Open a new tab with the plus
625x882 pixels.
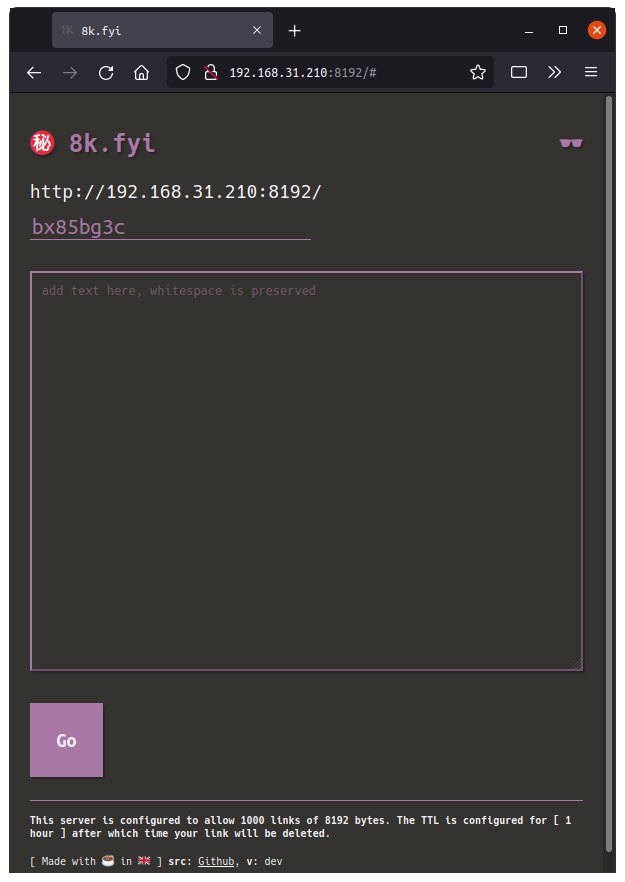tap(294, 30)
